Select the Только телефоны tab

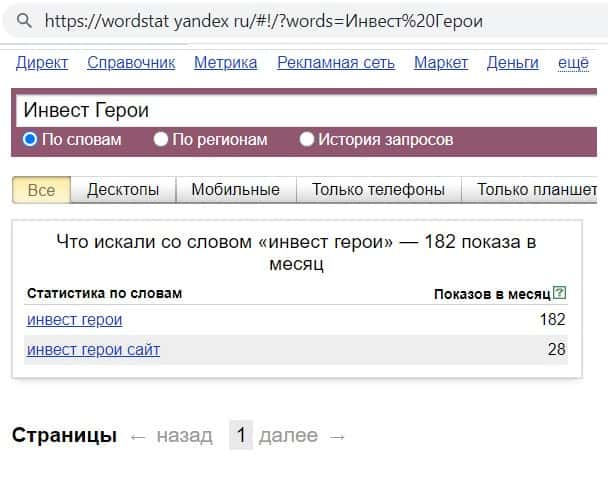pyautogui.click(x=378, y=189)
